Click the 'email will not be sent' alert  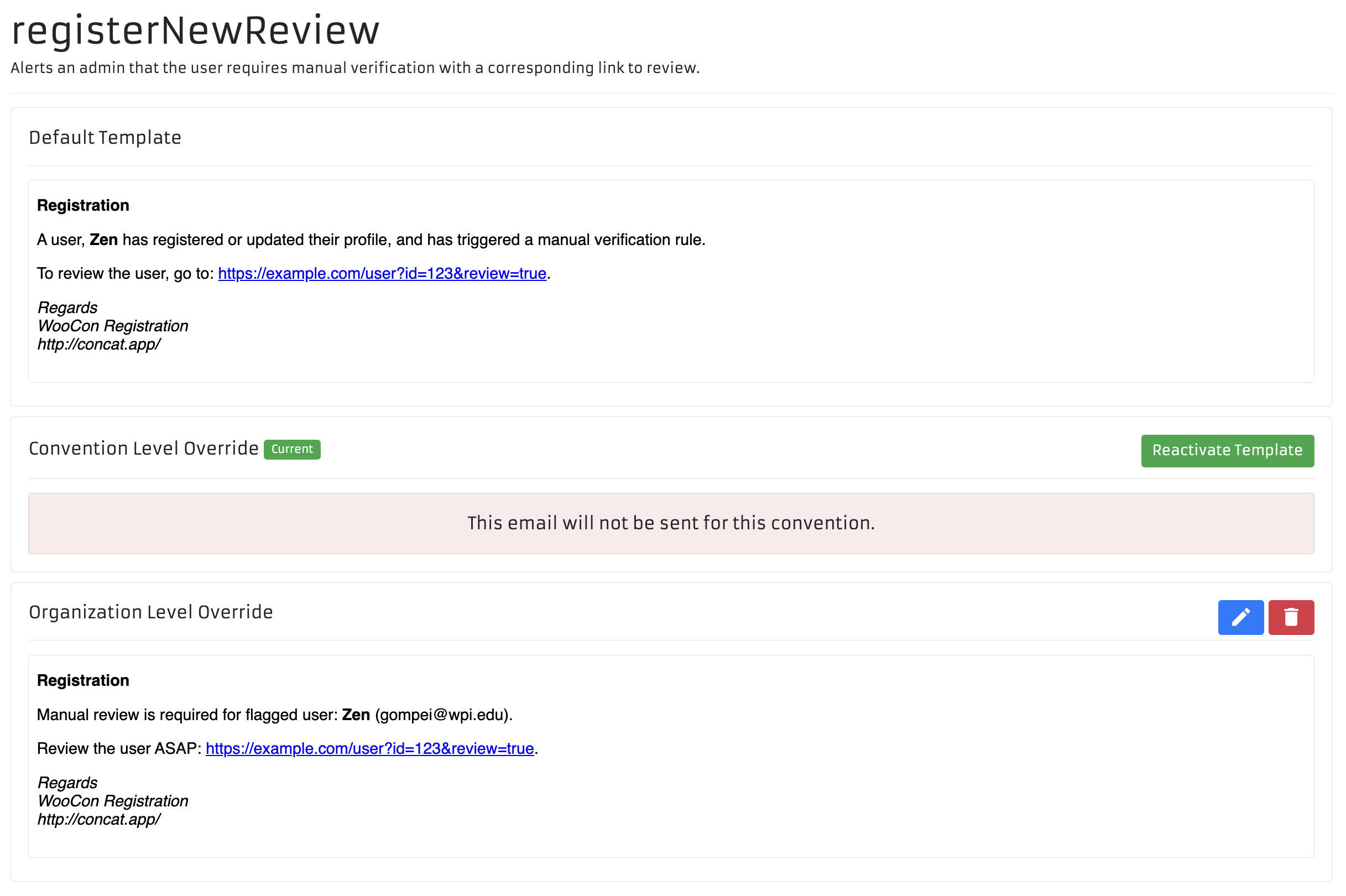click(671, 523)
